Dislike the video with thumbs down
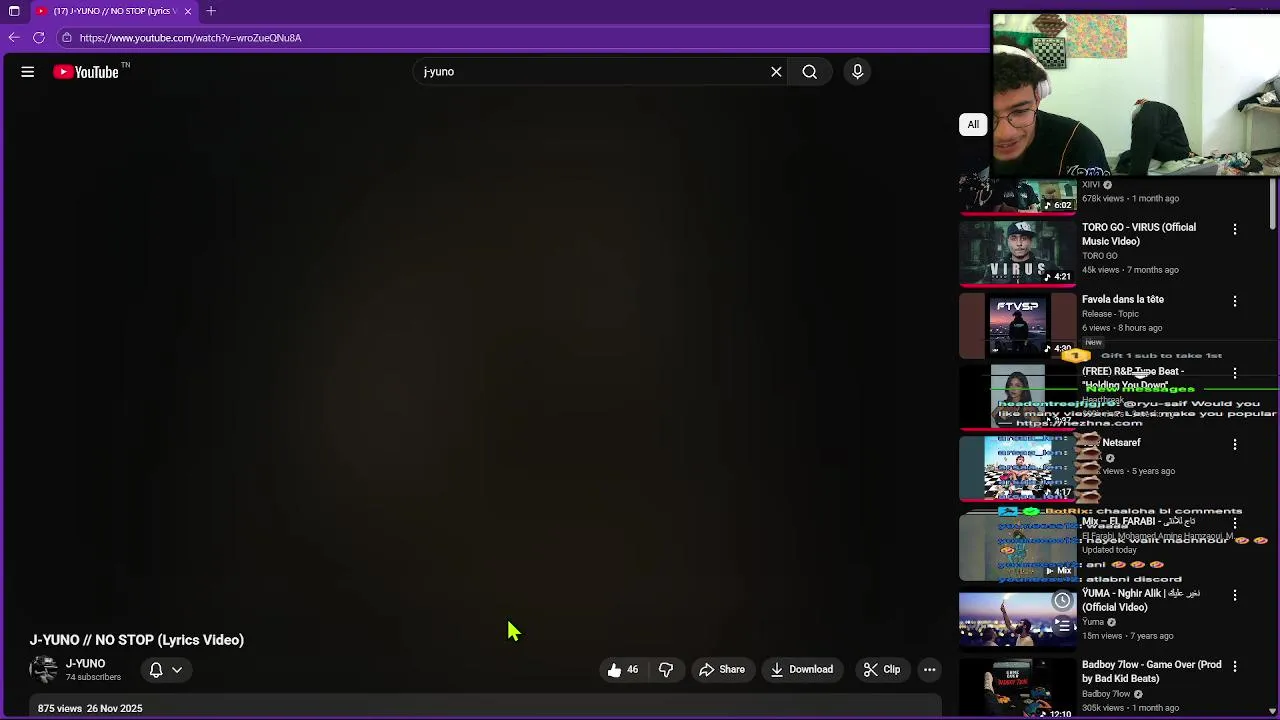This screenshot has height=720, width=1280. (666, 670)
